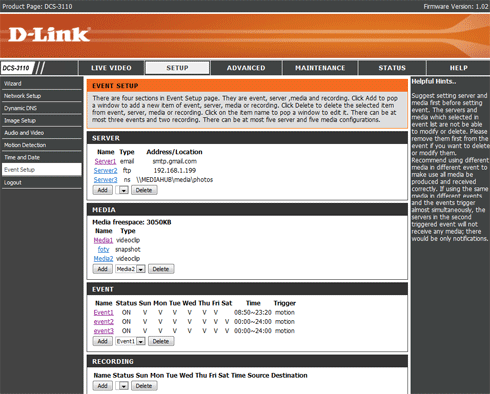
Task: Open the event3 link
Action: [x=104, y=331]
